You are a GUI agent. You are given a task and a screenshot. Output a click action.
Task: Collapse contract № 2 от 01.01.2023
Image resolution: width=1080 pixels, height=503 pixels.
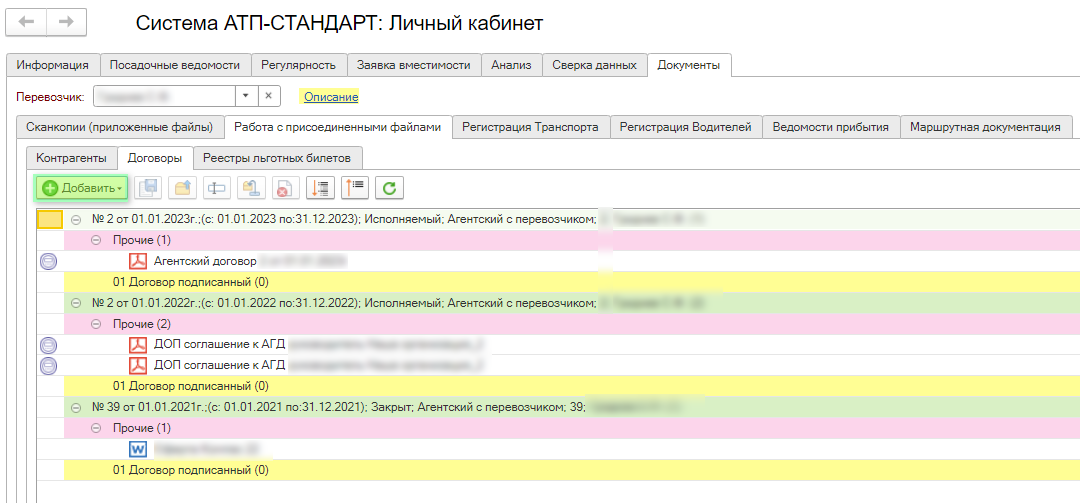pyautogui.click(x=76, y=219)
